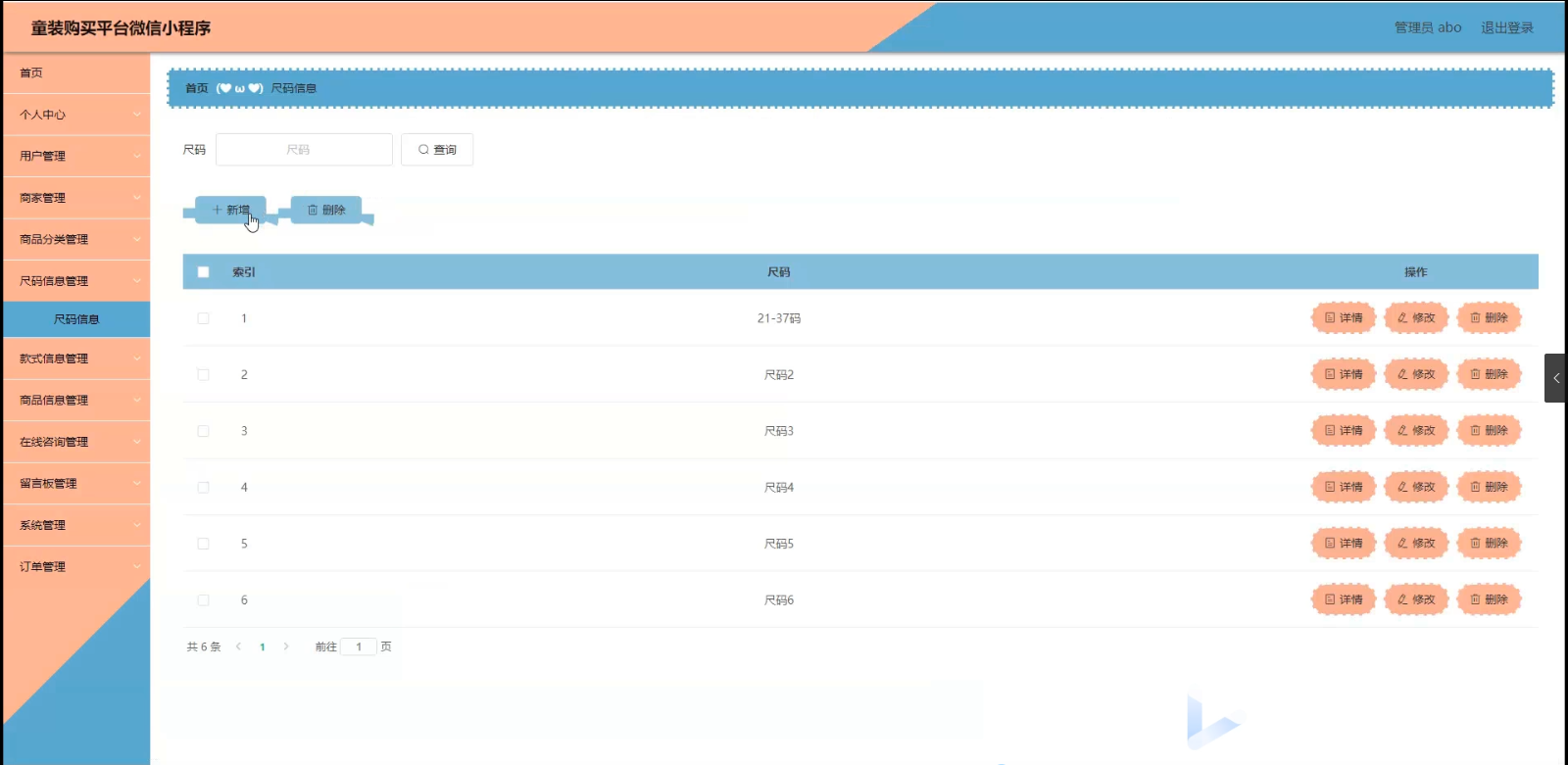Viewport: 1568px width, 765px height.
Task: Toggle the select-all checkbox in table header
Action: tap(203, 272)
